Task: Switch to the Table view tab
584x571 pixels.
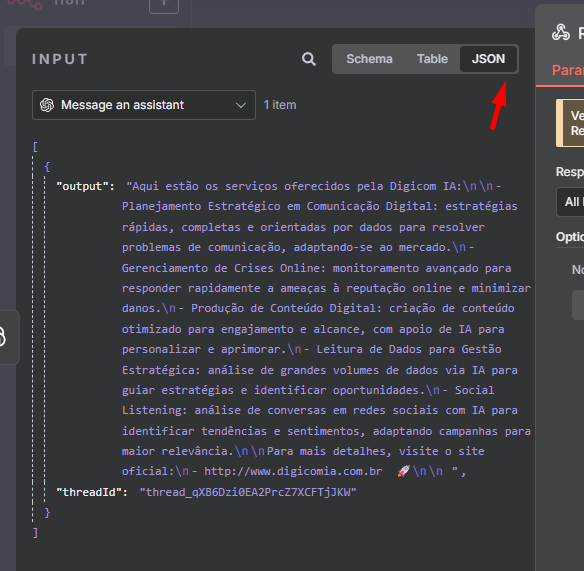Action: pyautogui.click(x=432, y=59)
